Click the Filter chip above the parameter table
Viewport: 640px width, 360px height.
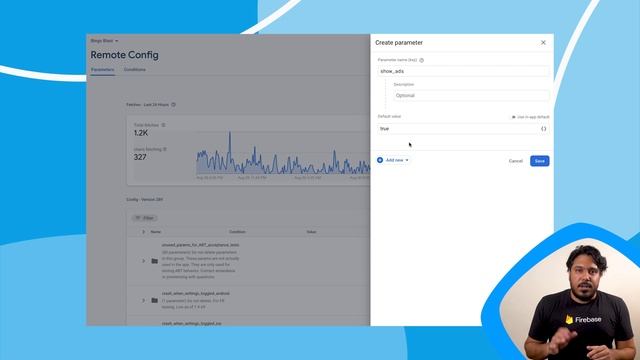tap(144, 218)
